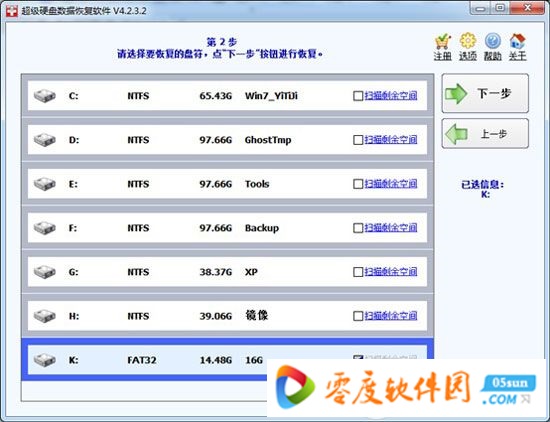
Task: Enable scan remaining space for F:
Action: pos(358,228)
